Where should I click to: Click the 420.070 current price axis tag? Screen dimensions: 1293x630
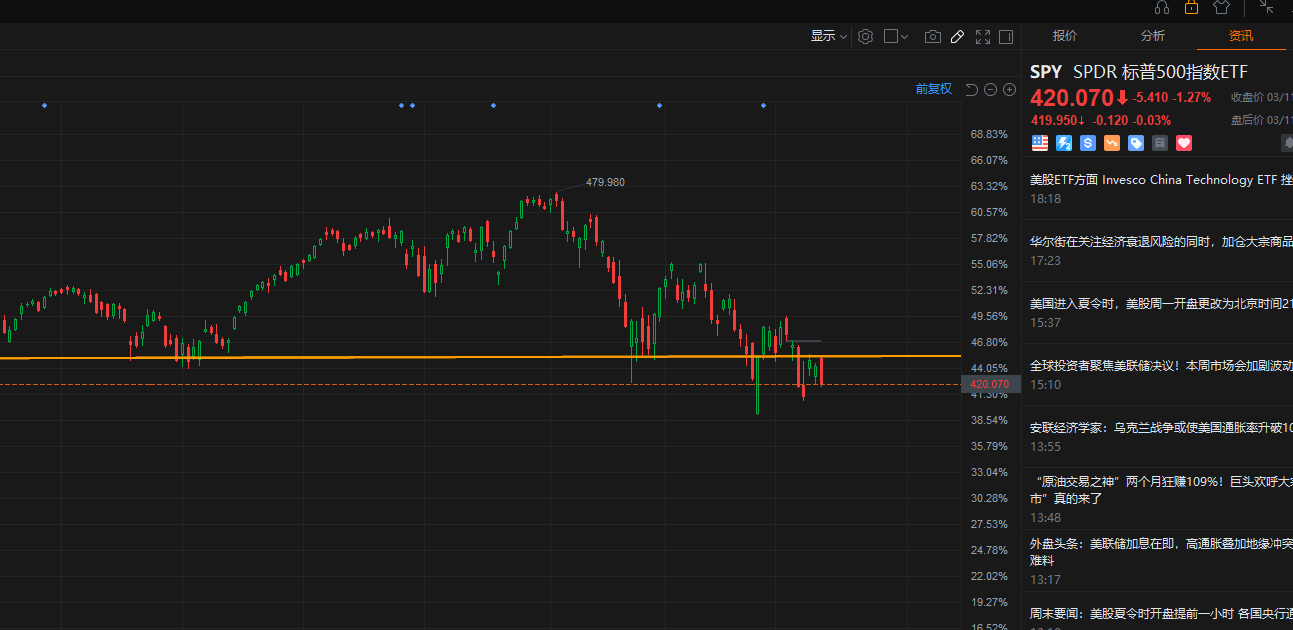(x=989, y=384)
